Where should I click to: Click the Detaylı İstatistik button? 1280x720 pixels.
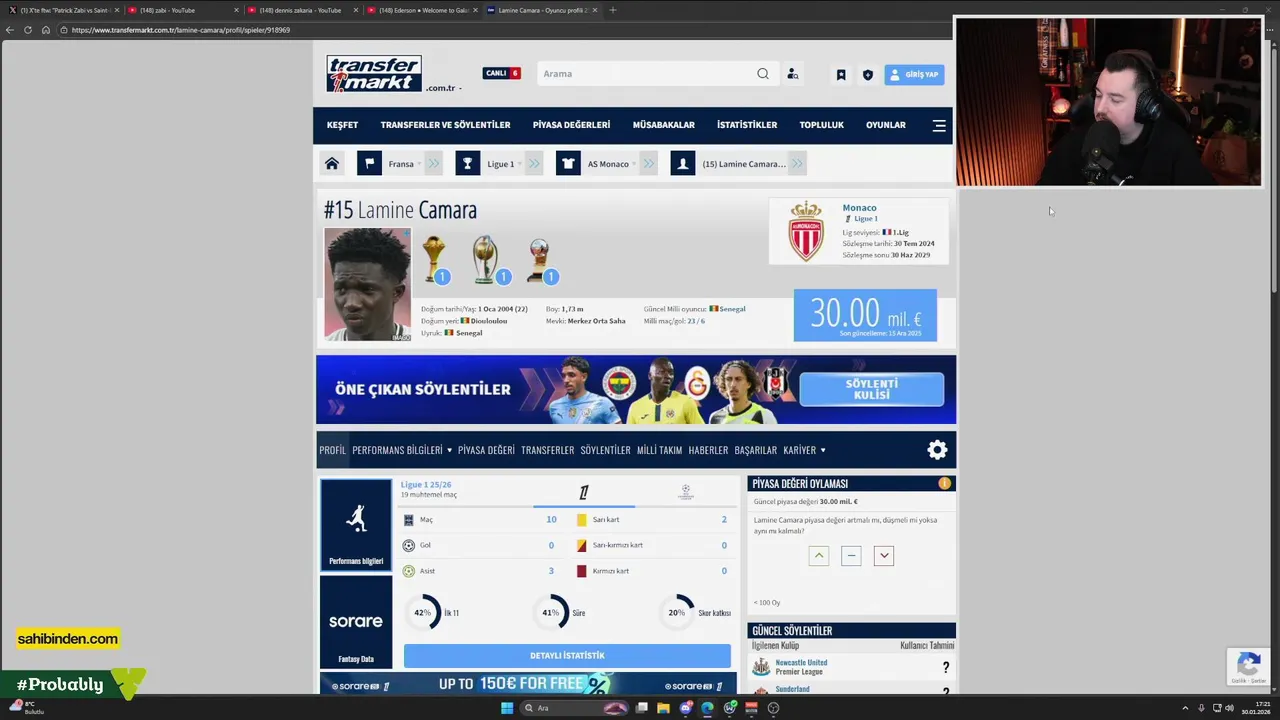click(567, 656)
